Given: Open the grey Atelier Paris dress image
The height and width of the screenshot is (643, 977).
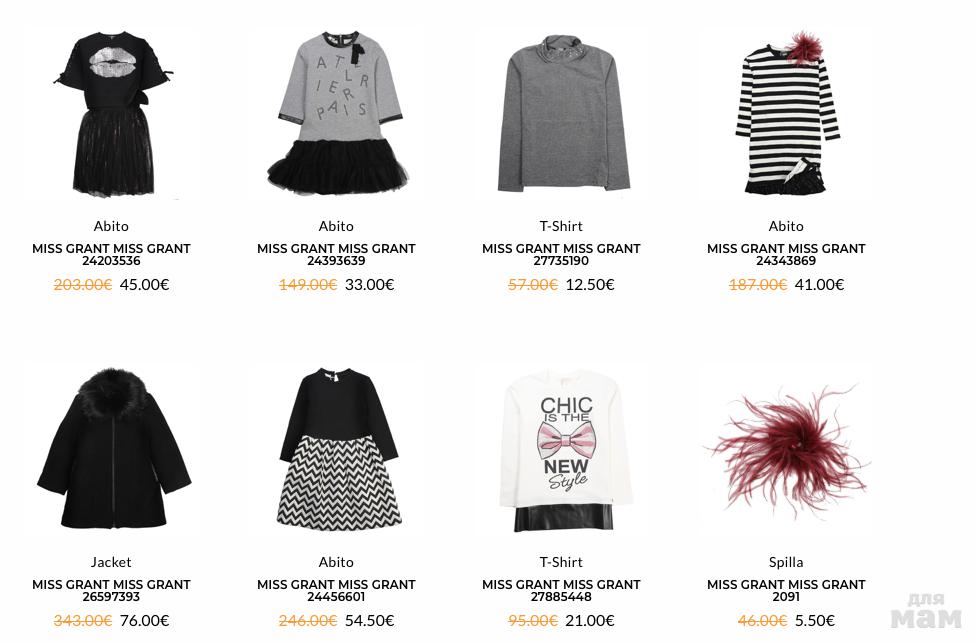Looking at the screenshot, I should click(337, 112).
